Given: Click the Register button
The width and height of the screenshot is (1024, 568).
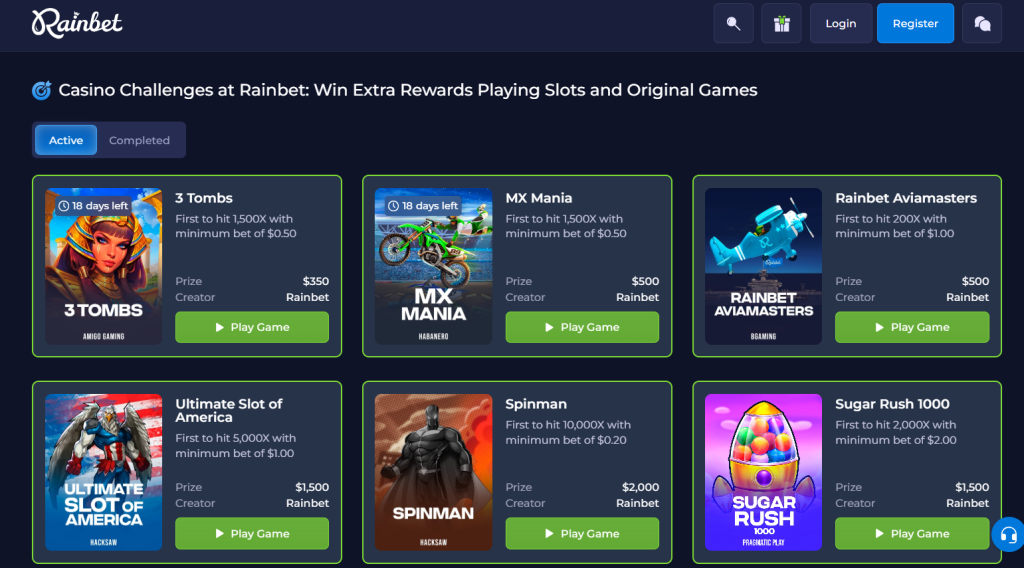Looking at the screenshot, I should pos(915,24).
